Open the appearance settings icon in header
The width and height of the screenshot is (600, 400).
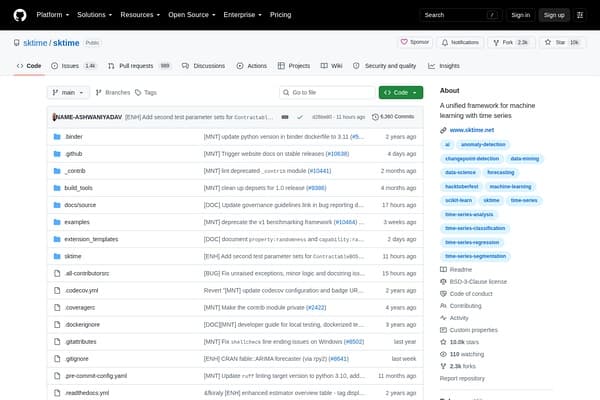(580, 15)
